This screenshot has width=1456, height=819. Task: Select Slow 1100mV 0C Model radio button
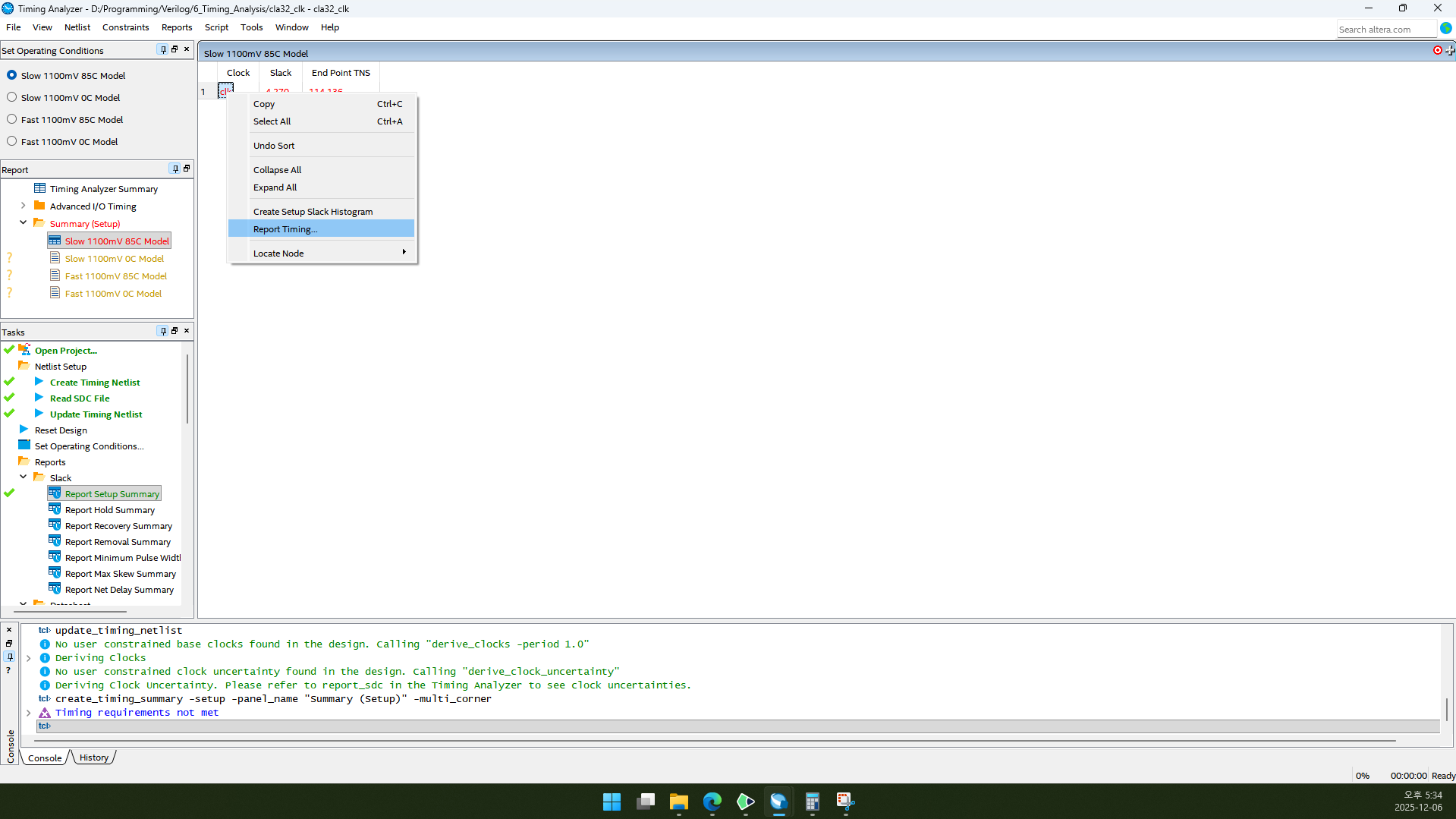coord(12,97)
